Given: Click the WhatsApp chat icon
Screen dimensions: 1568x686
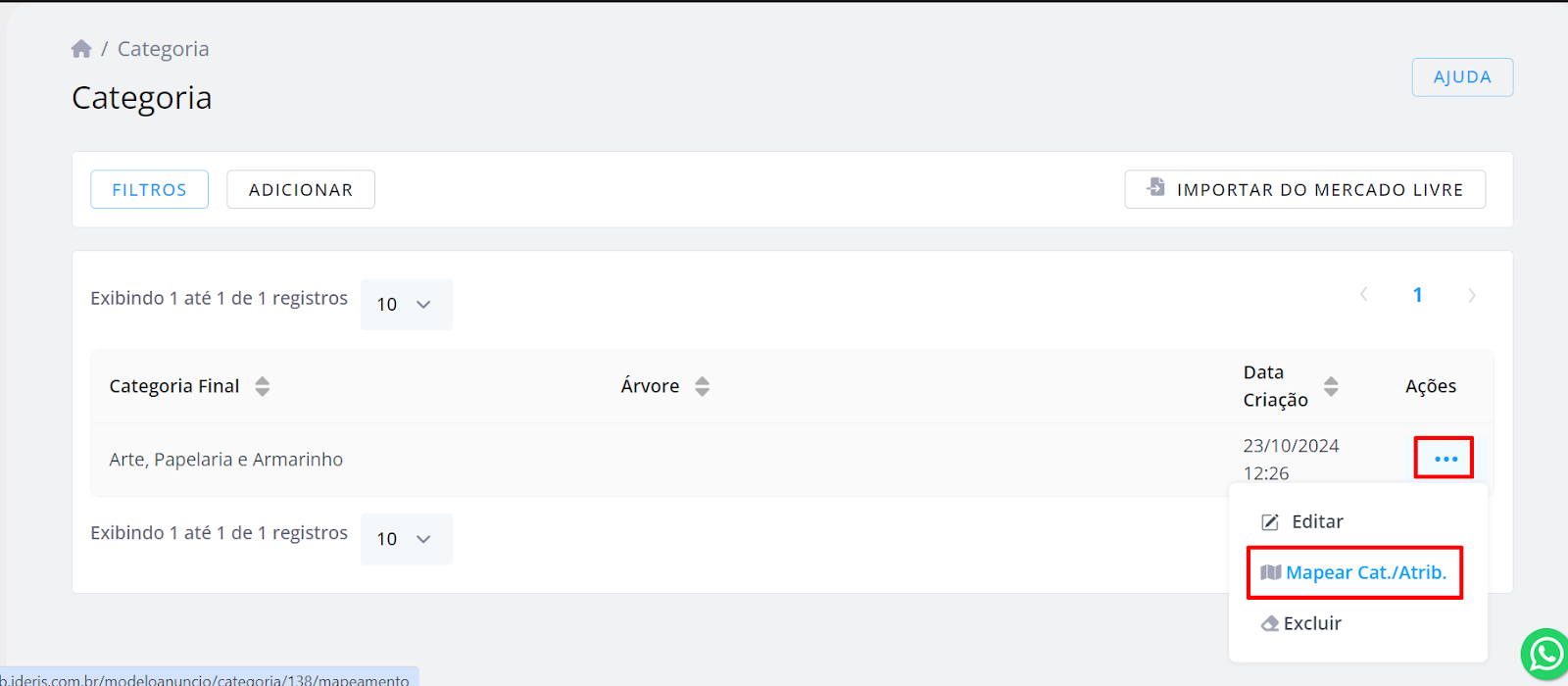Looking at the screenshot, I should tap(1545, 655).
